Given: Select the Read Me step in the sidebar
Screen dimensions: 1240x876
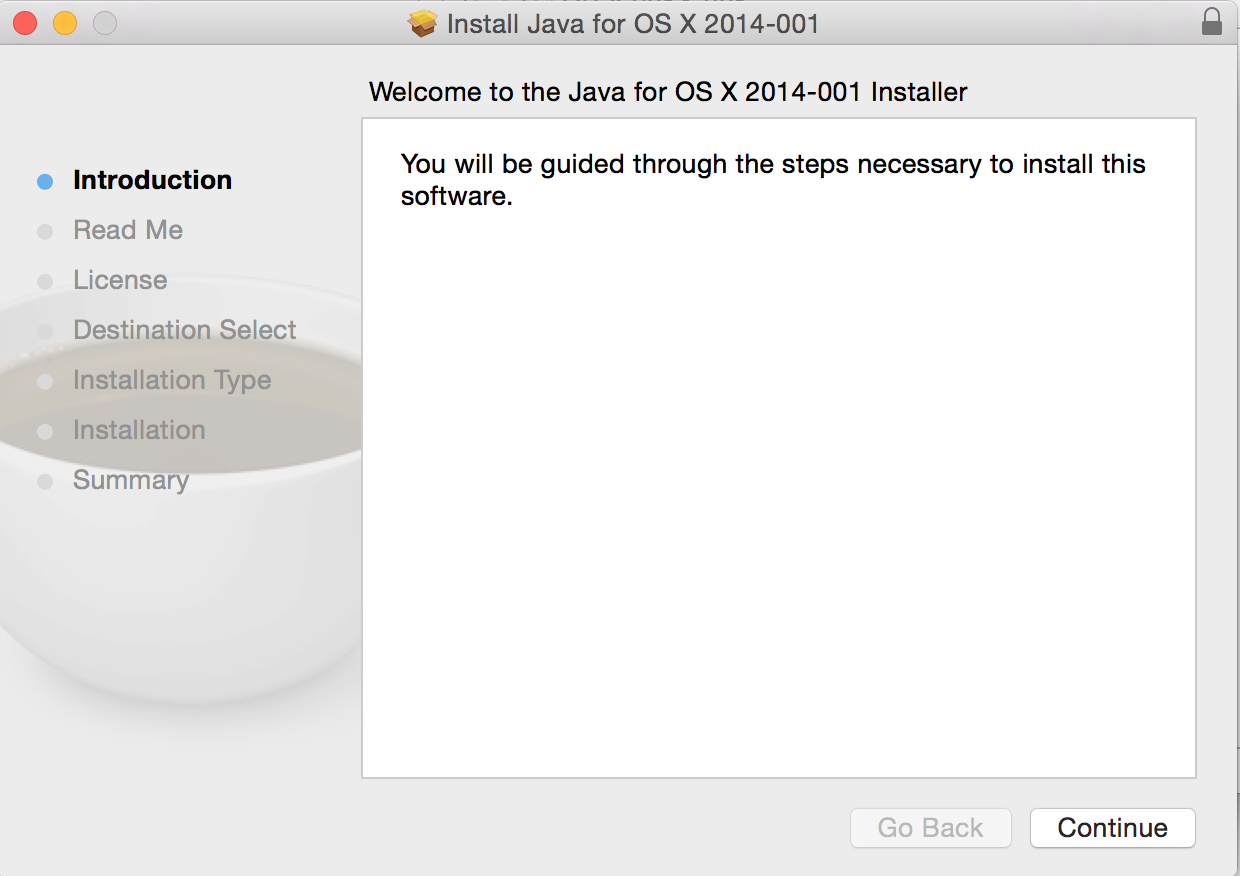Looking at the screenshot, I should tap(128, 230).
